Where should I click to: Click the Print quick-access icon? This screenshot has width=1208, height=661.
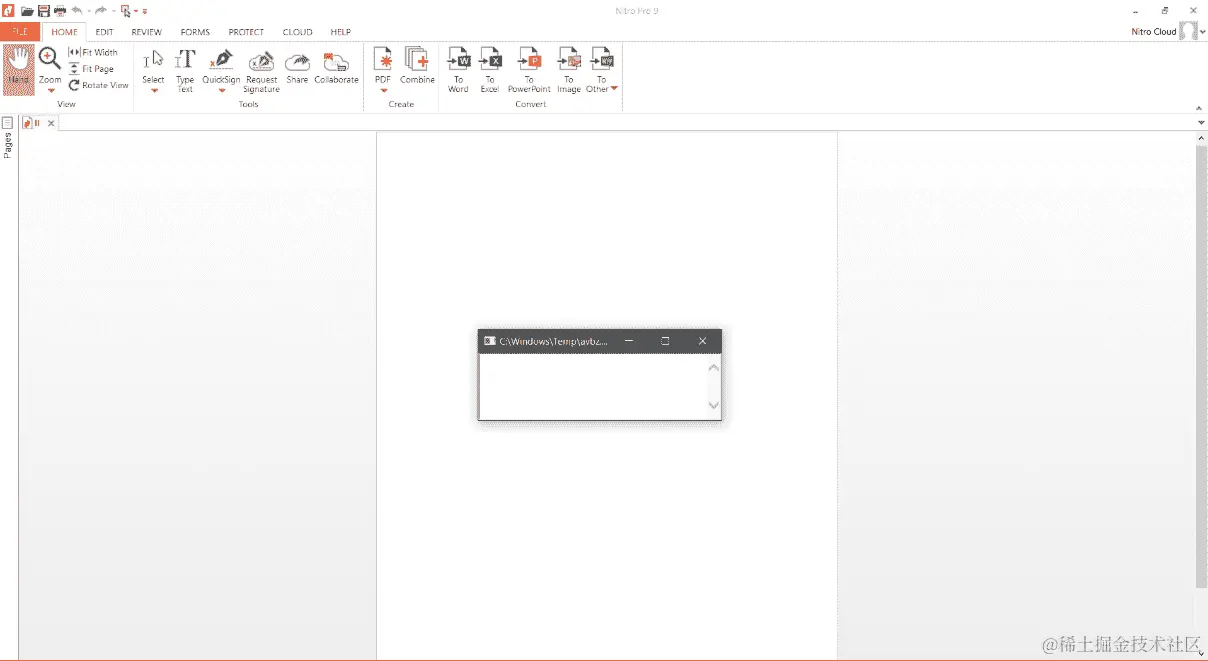point(60,11)
